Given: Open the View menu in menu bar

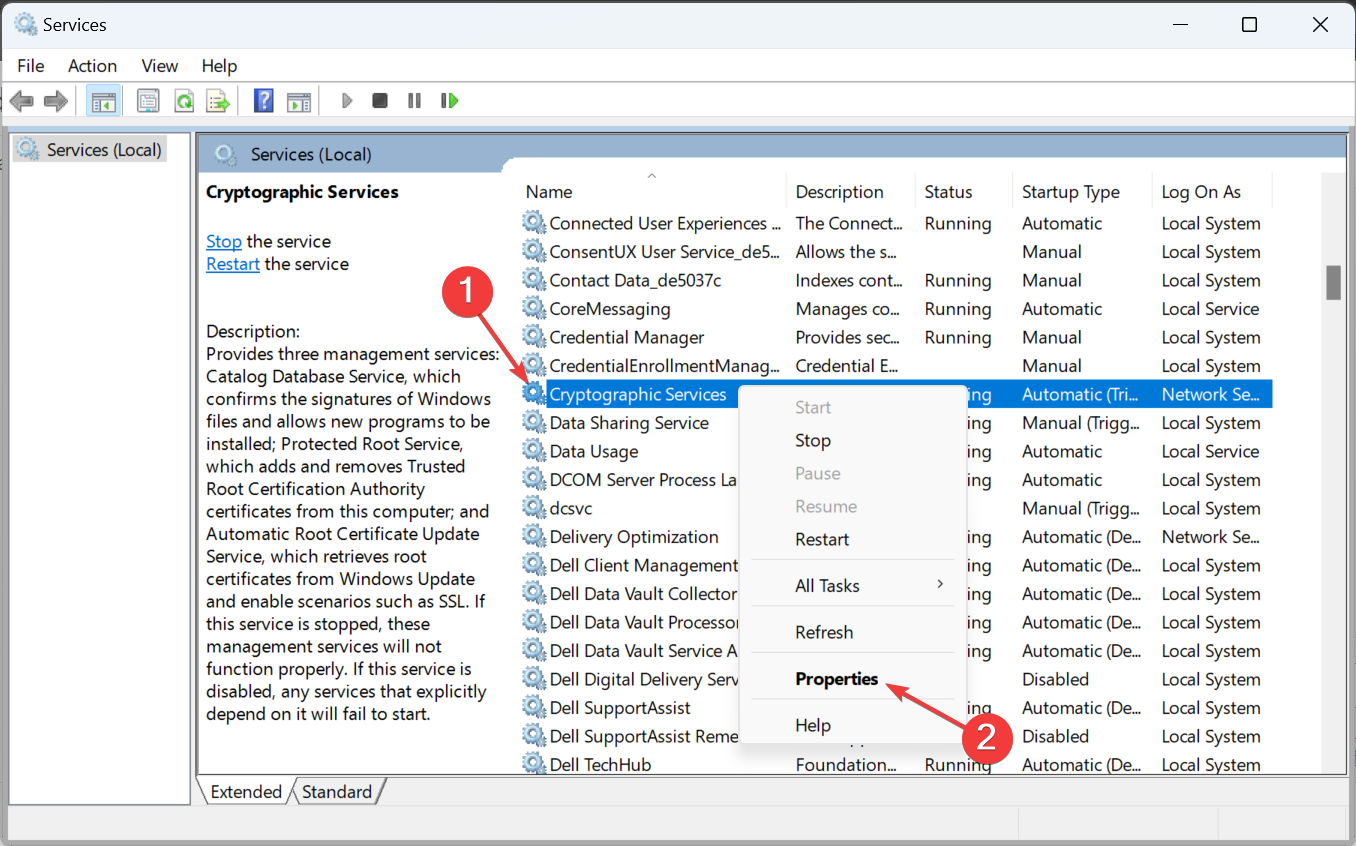Looking at the screenshot, I should pyautogui.click(x=159, y=66).
